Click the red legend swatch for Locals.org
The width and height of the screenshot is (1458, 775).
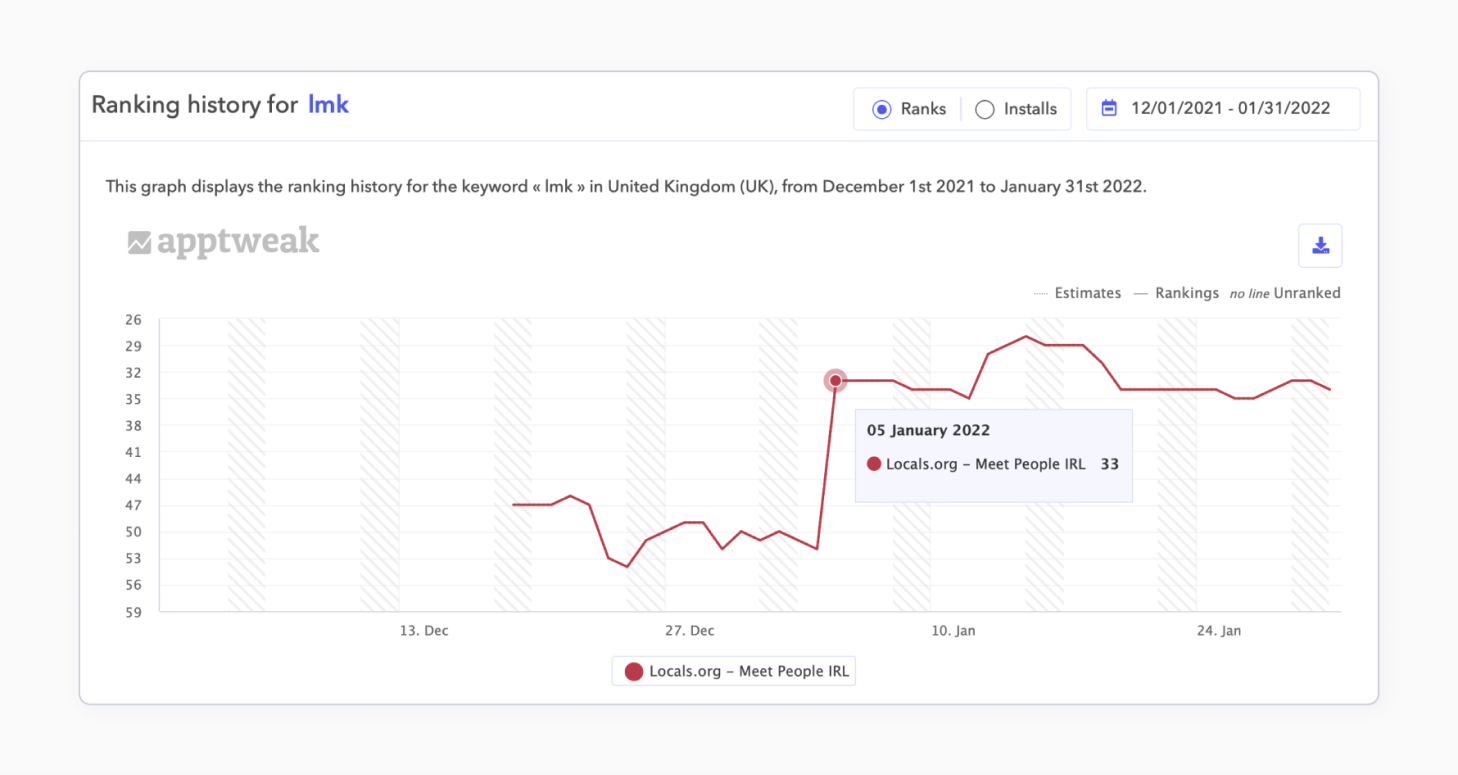pyautogui.click(x=633, y=671)
